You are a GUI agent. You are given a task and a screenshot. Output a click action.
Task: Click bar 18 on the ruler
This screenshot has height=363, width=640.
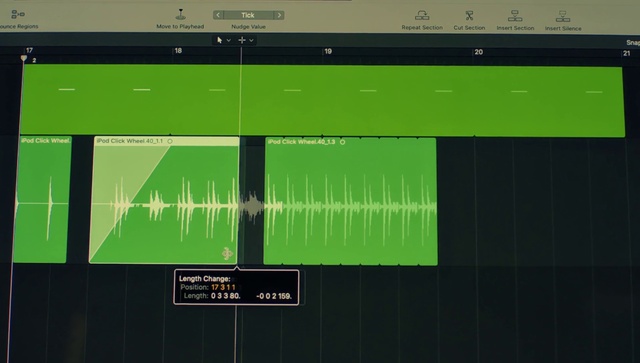coord(178,51)
